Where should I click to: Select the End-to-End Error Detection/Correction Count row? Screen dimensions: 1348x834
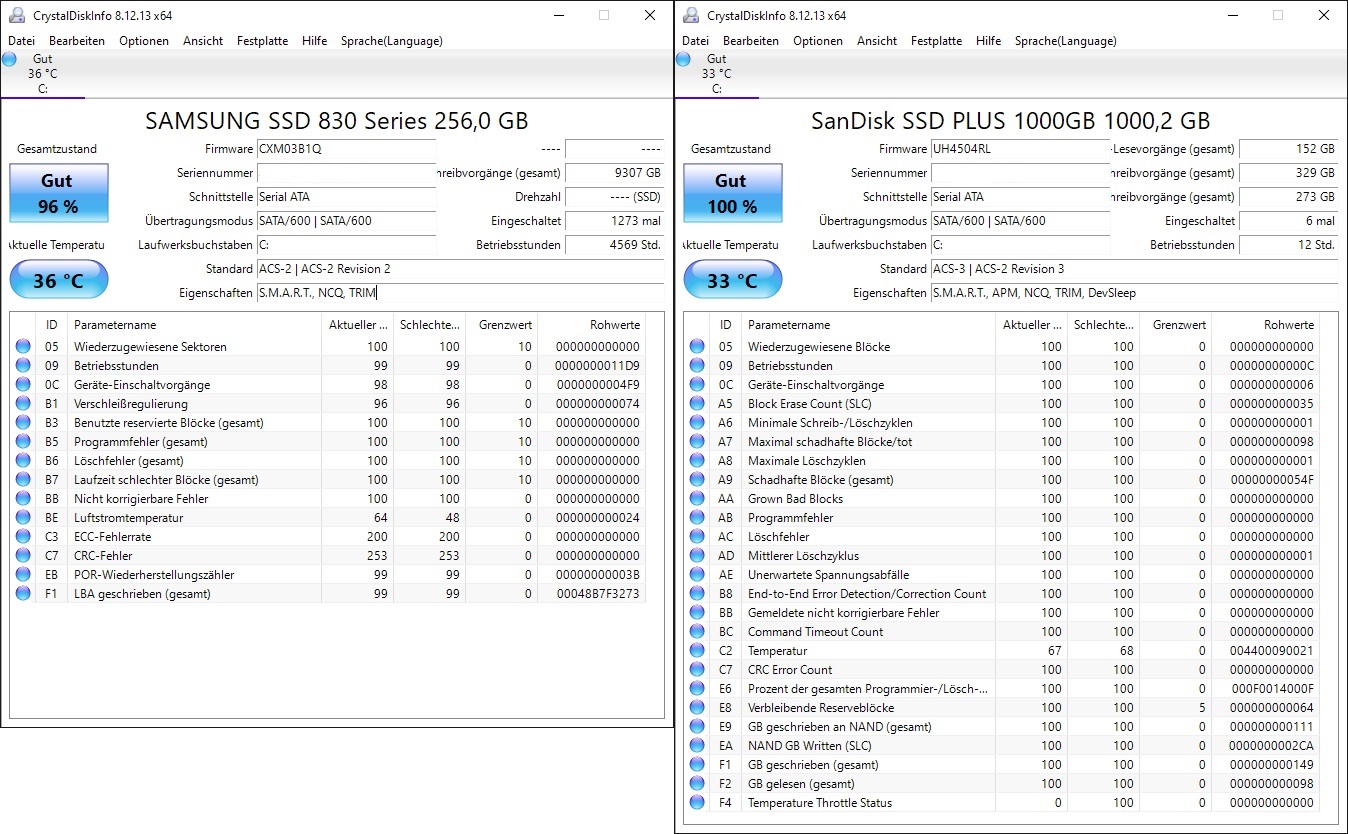pos(1002,594)
